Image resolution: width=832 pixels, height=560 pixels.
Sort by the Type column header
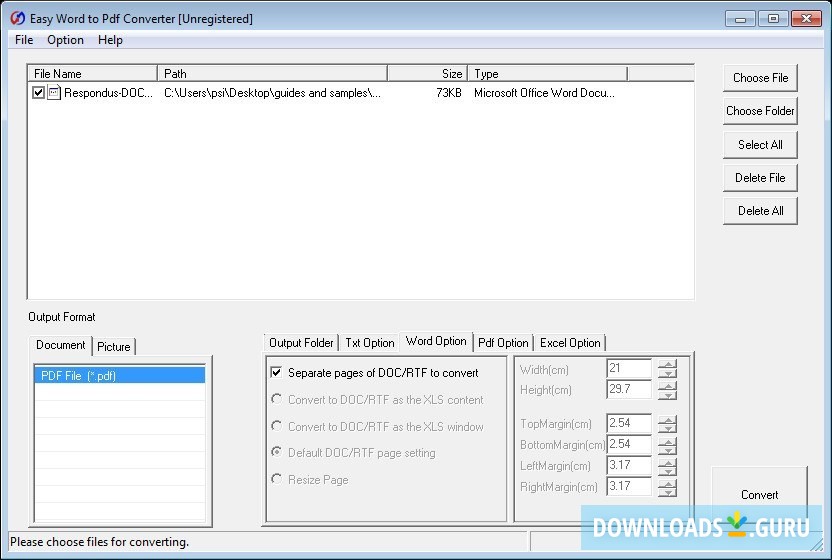[548, 74]
